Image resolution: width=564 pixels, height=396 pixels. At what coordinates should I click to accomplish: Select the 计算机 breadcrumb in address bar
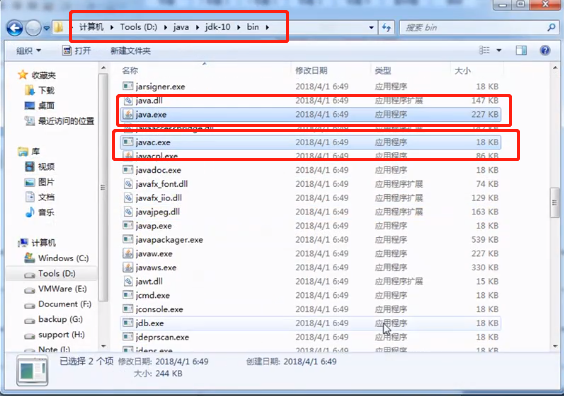(x=91, y=27)
